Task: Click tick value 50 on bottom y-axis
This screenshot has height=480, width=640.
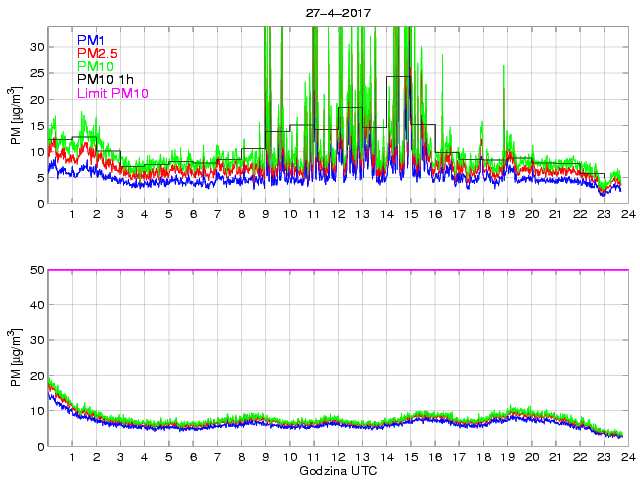Action: pyautogui.click(x=37, y=270)
